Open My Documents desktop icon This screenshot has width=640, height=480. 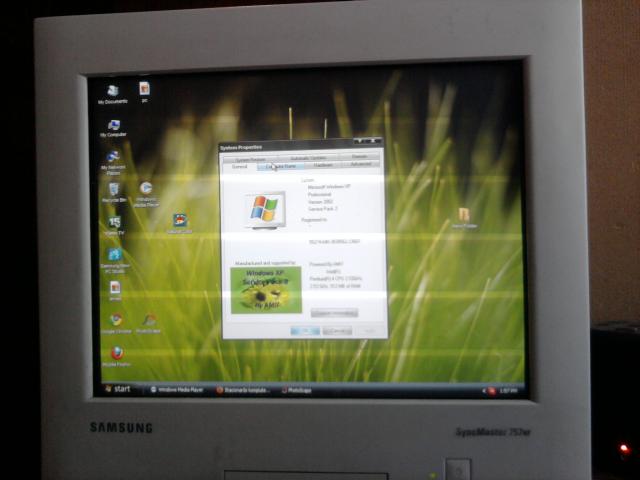coord(112,92)
